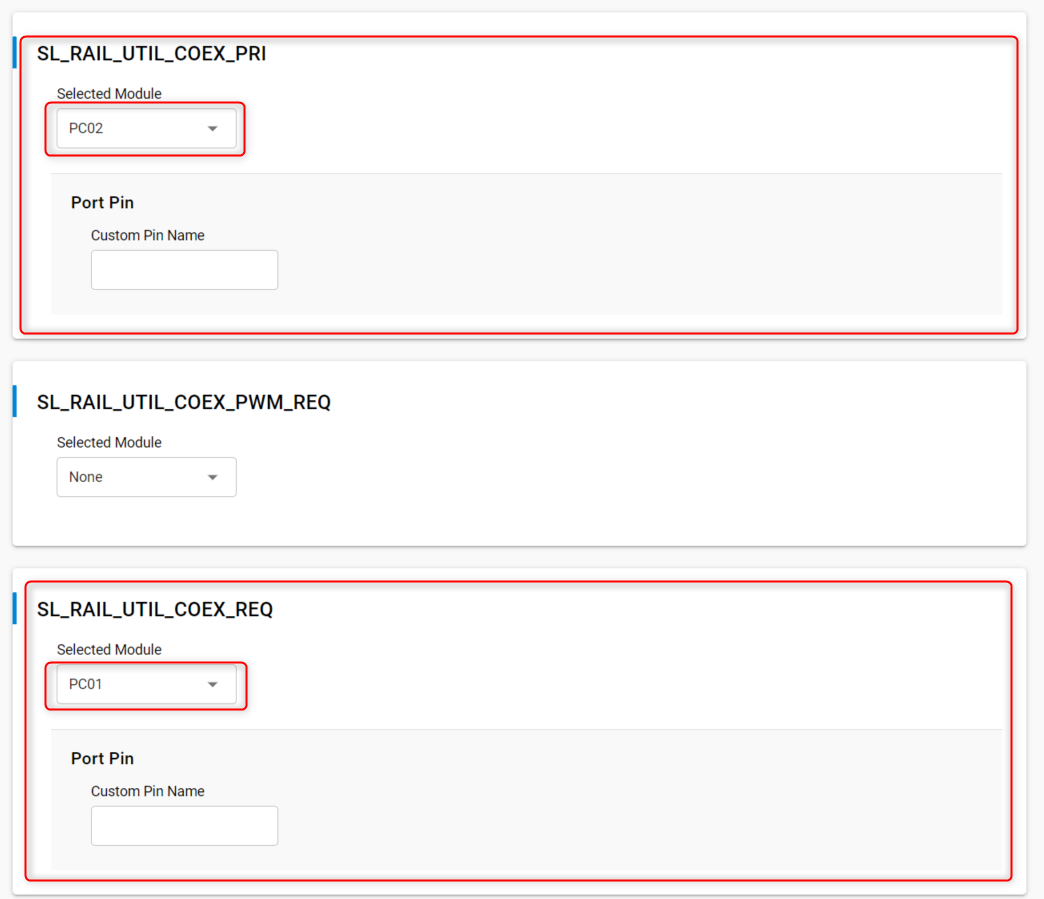Open the PC01 module dropdown under COEX_REQ
The height and width of the screenshot is (899, 1044).
(x=135, y=685)
